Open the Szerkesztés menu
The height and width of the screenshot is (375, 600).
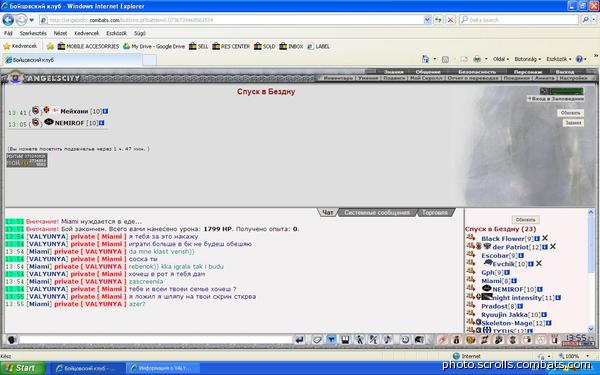coord(33,34)
